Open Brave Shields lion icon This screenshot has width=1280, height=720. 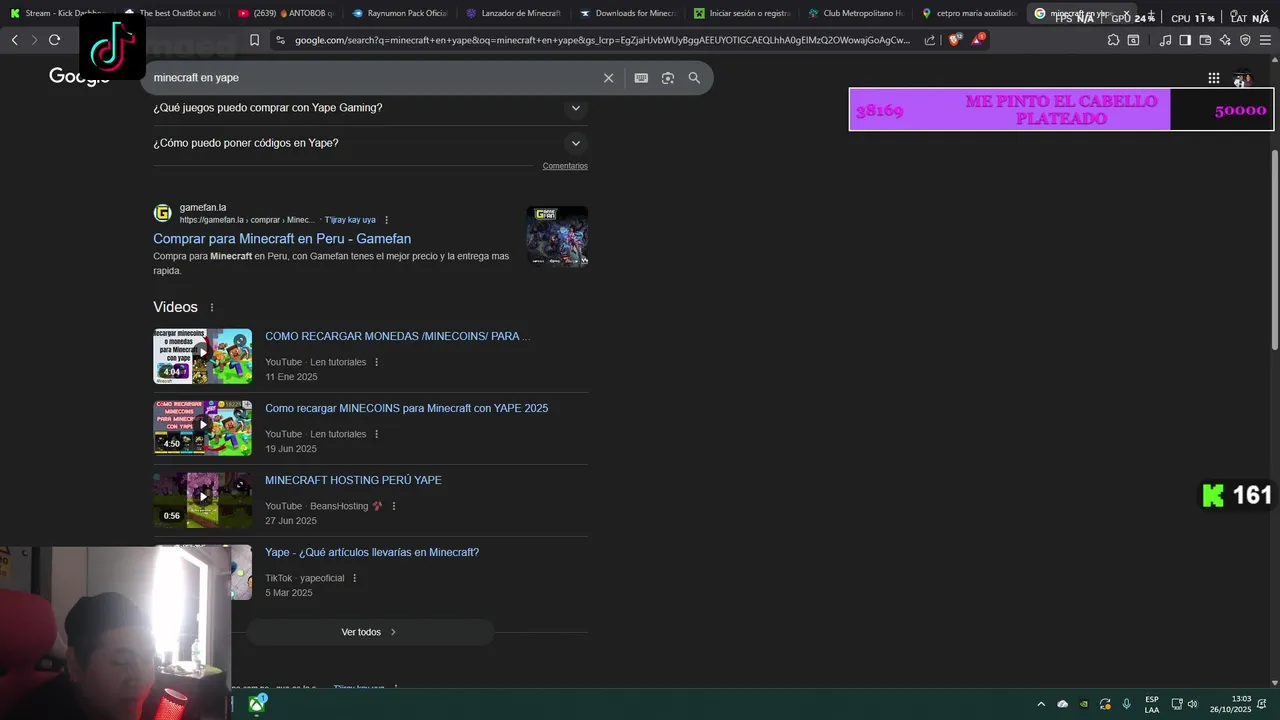click(x=954, y=40)
